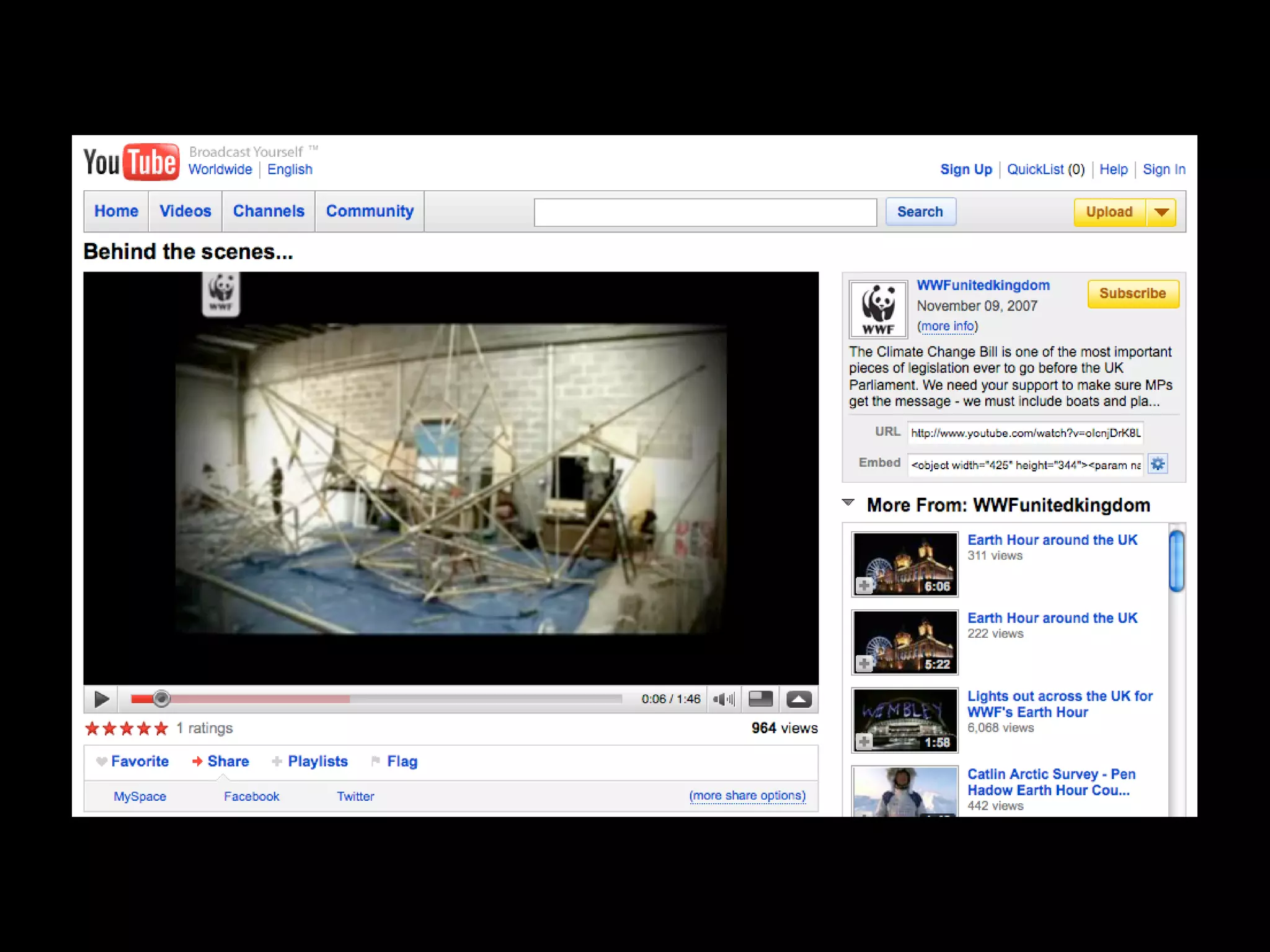Collapse the More From WWFunitedkingdom section

coord(848,503)
